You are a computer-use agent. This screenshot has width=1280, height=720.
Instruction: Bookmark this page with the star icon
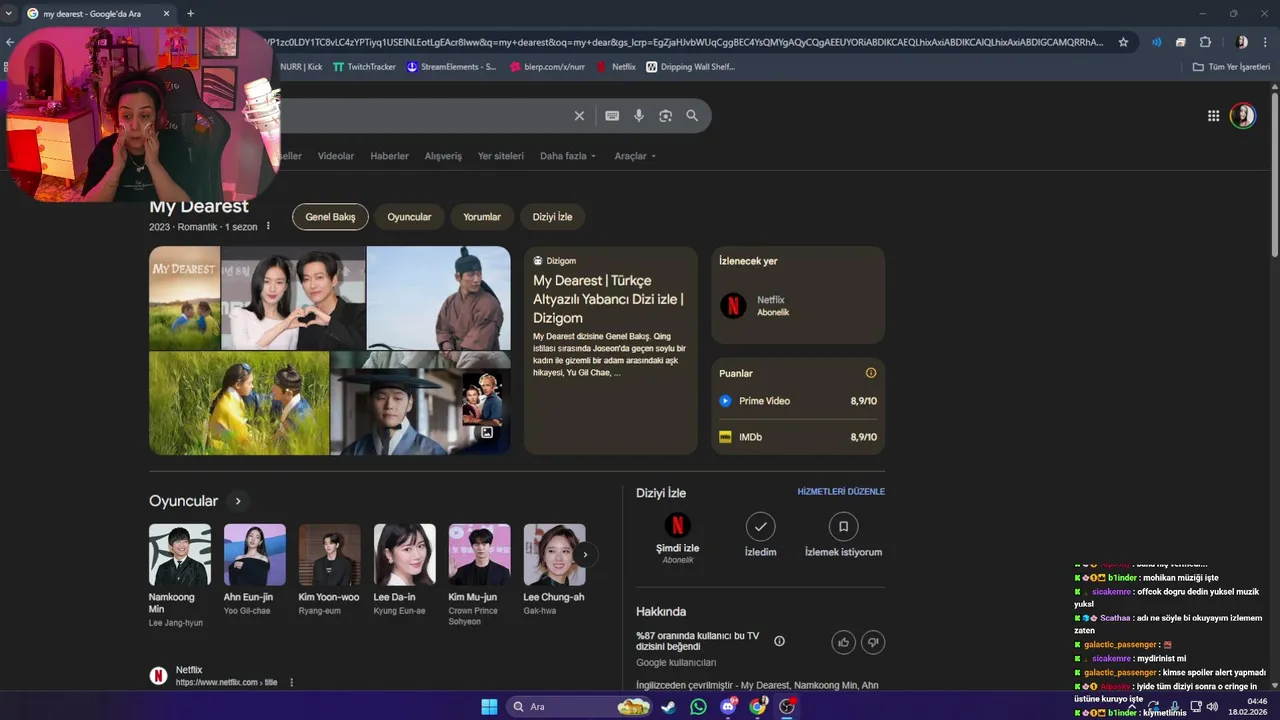pos(1123,42)
